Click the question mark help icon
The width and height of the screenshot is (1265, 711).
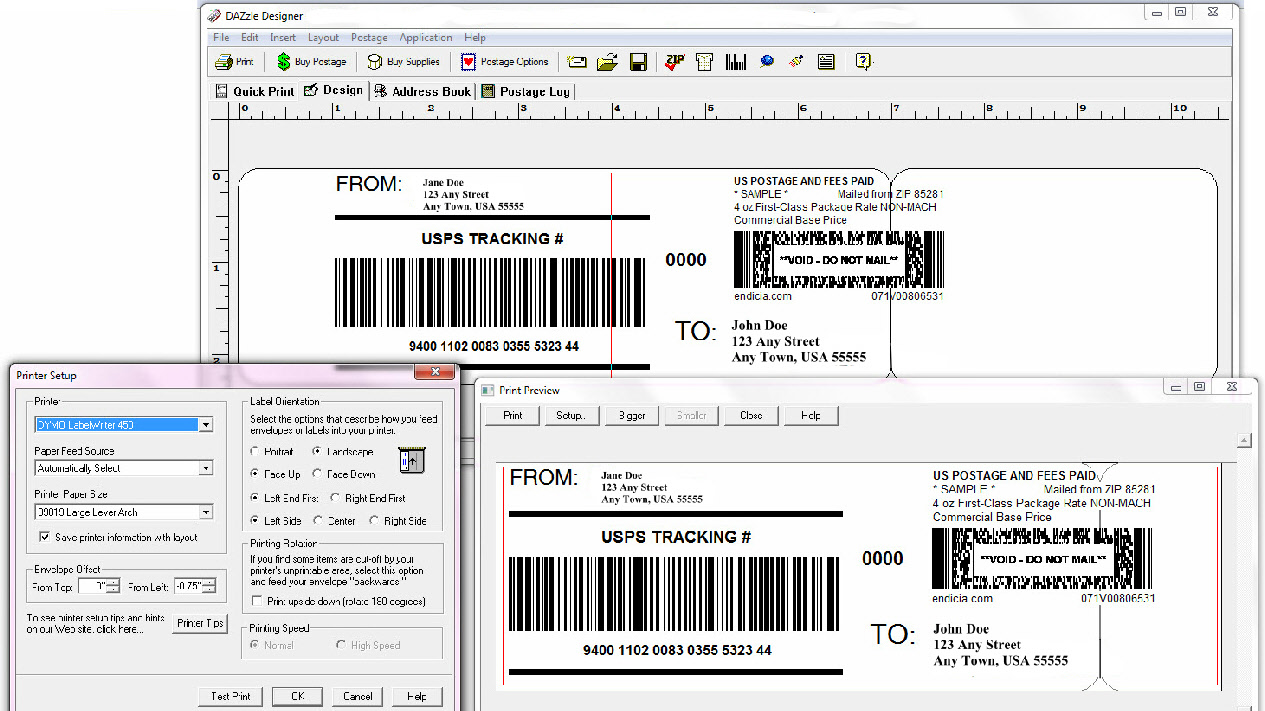point(863,62)
